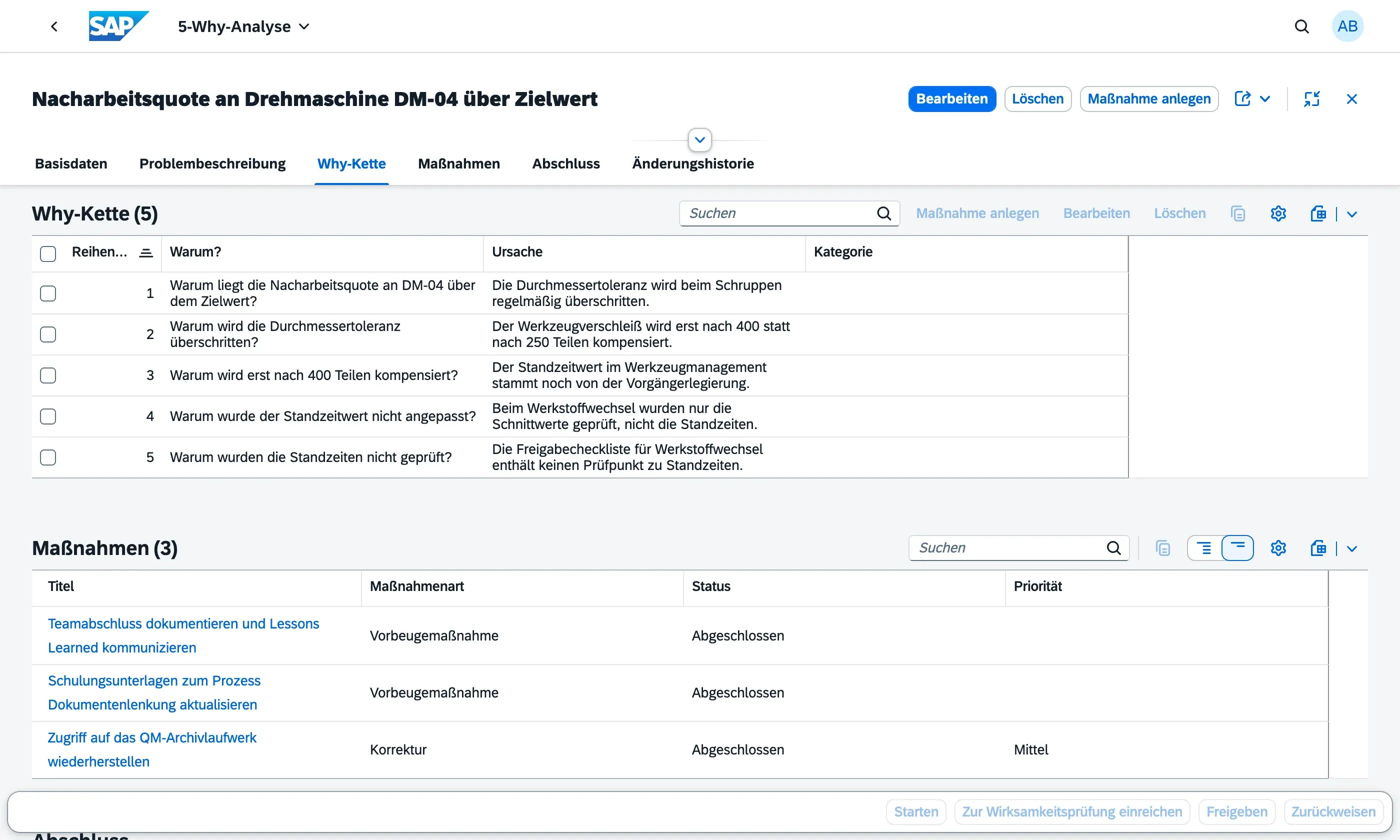Open Why-Kette export options arrow
Screen dimensions: 1400x840
coord(1352,214)
